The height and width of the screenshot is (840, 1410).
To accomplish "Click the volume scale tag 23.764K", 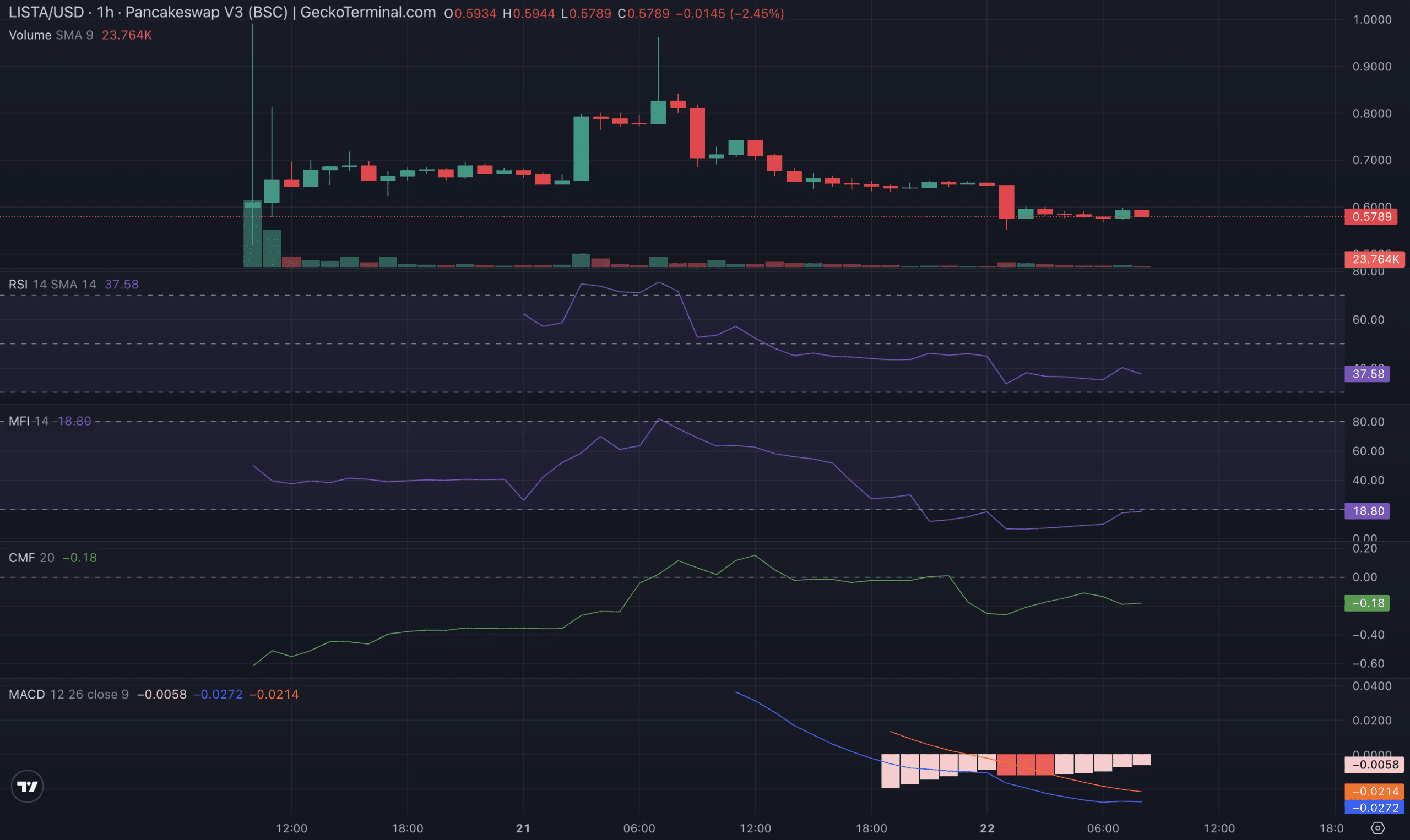I will click(1375, 259).
